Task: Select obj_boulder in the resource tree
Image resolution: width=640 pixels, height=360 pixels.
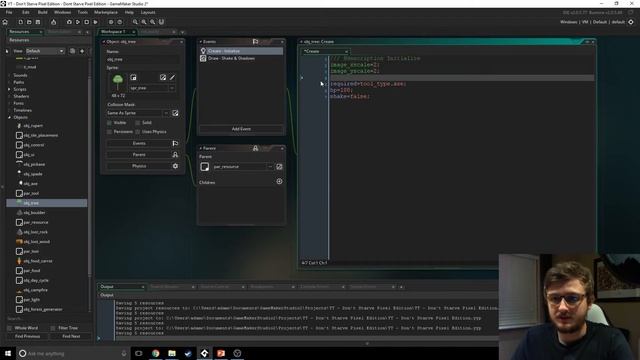Action: point(34,213)
